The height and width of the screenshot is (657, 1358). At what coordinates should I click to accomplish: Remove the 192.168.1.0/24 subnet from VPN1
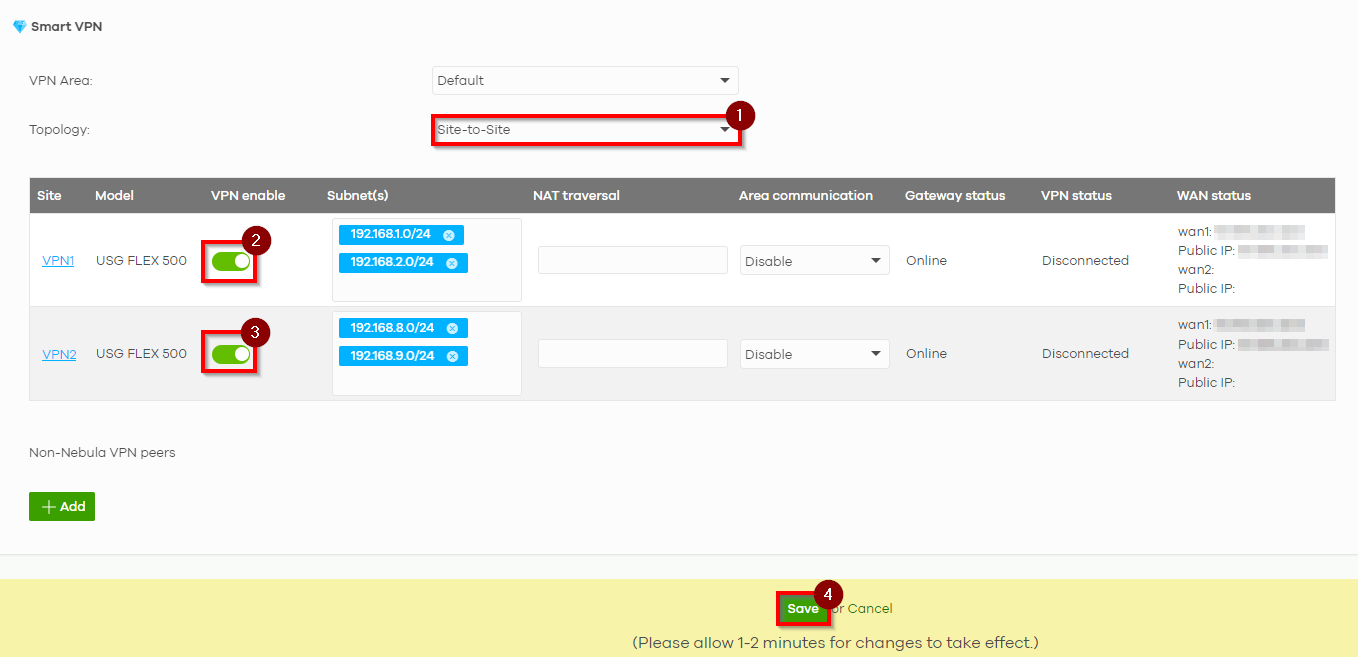pyautogui.click(x=450, y=234)
